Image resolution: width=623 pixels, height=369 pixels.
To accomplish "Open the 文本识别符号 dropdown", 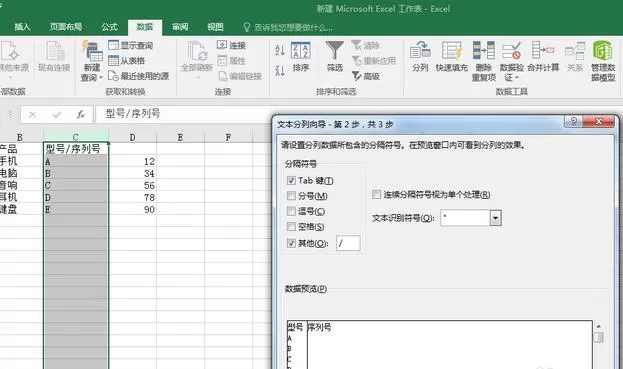I will pos(495,218).
